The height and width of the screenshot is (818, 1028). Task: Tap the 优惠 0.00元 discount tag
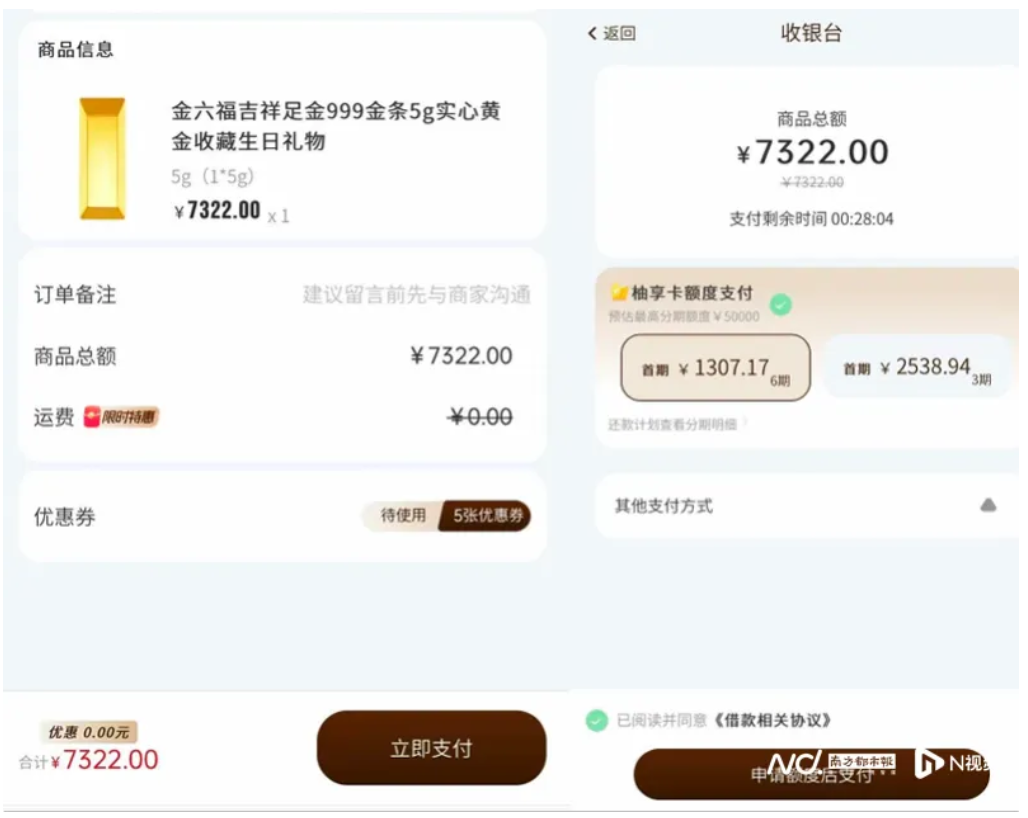[x=89, y=733]
